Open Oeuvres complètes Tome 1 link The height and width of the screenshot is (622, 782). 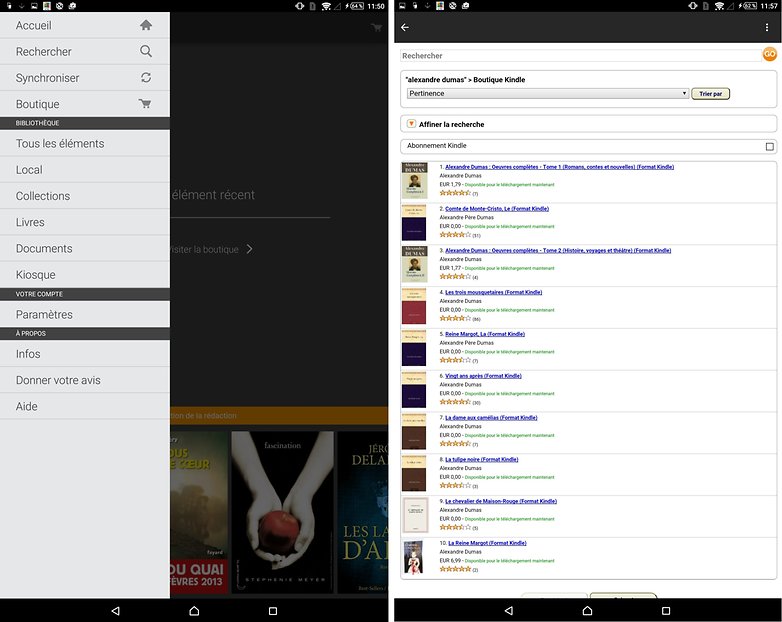coord(559,167)
